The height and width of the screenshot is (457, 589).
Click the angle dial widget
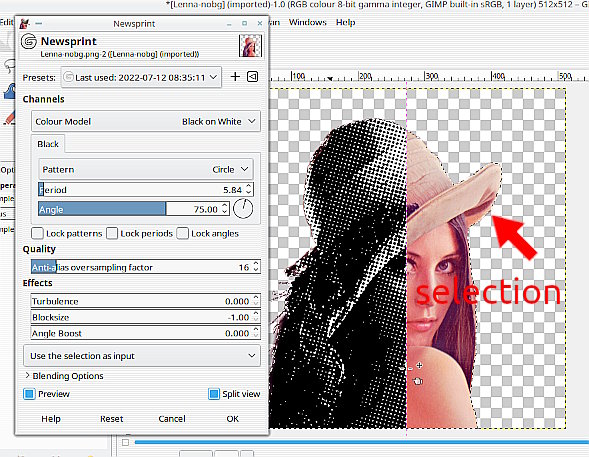pos(243,209)
